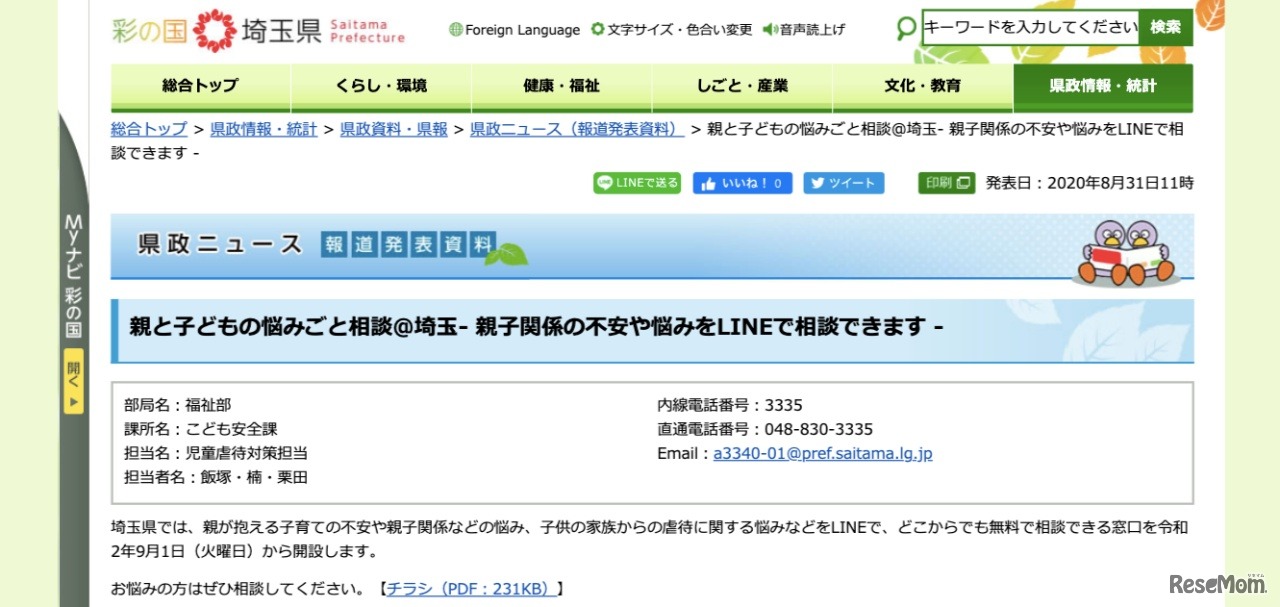
Task: Switch to the 文化・教育 tab
Action: coord(922,86)
